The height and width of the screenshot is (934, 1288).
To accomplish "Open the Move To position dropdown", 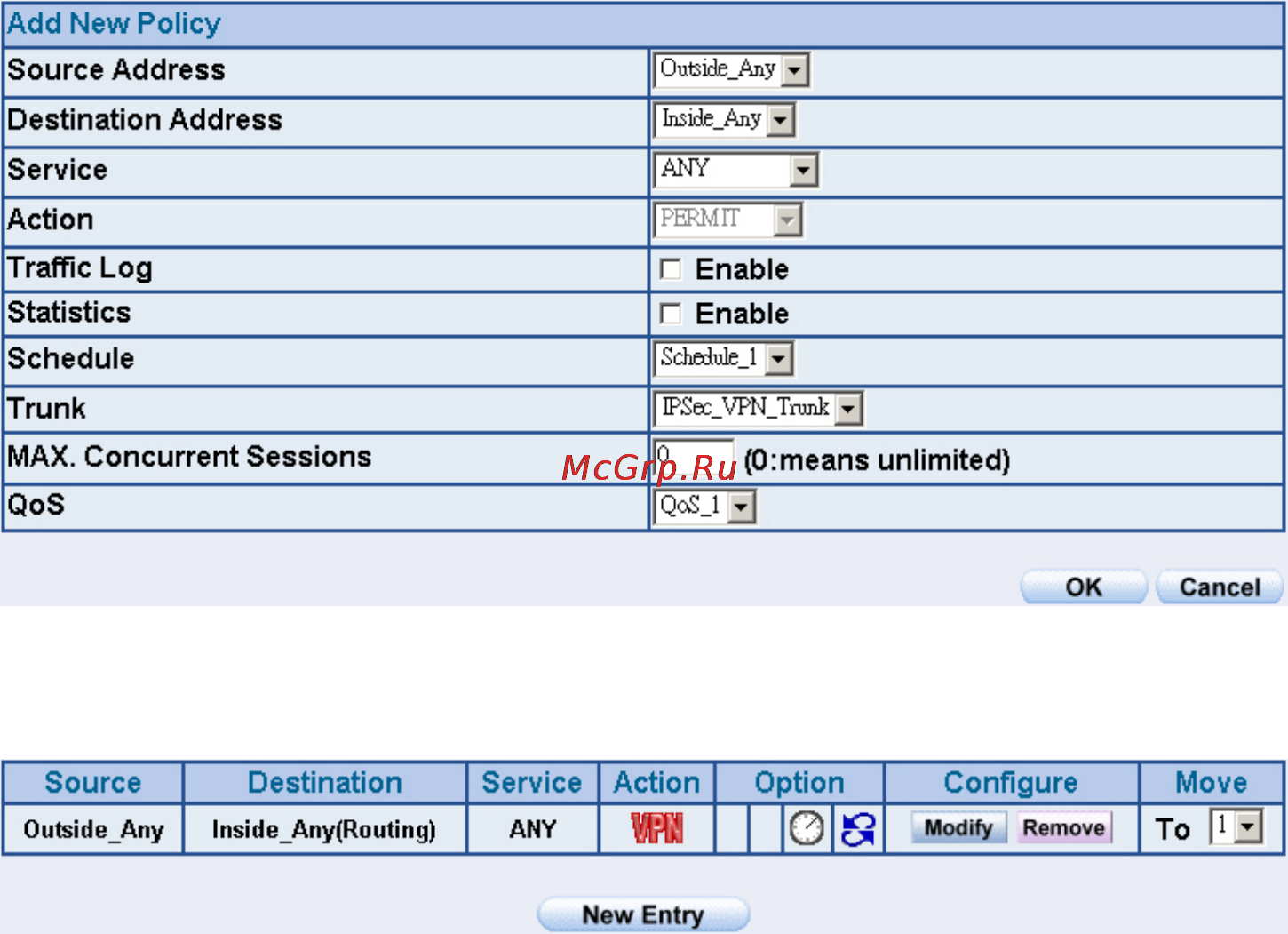I will coord(1236,827).
